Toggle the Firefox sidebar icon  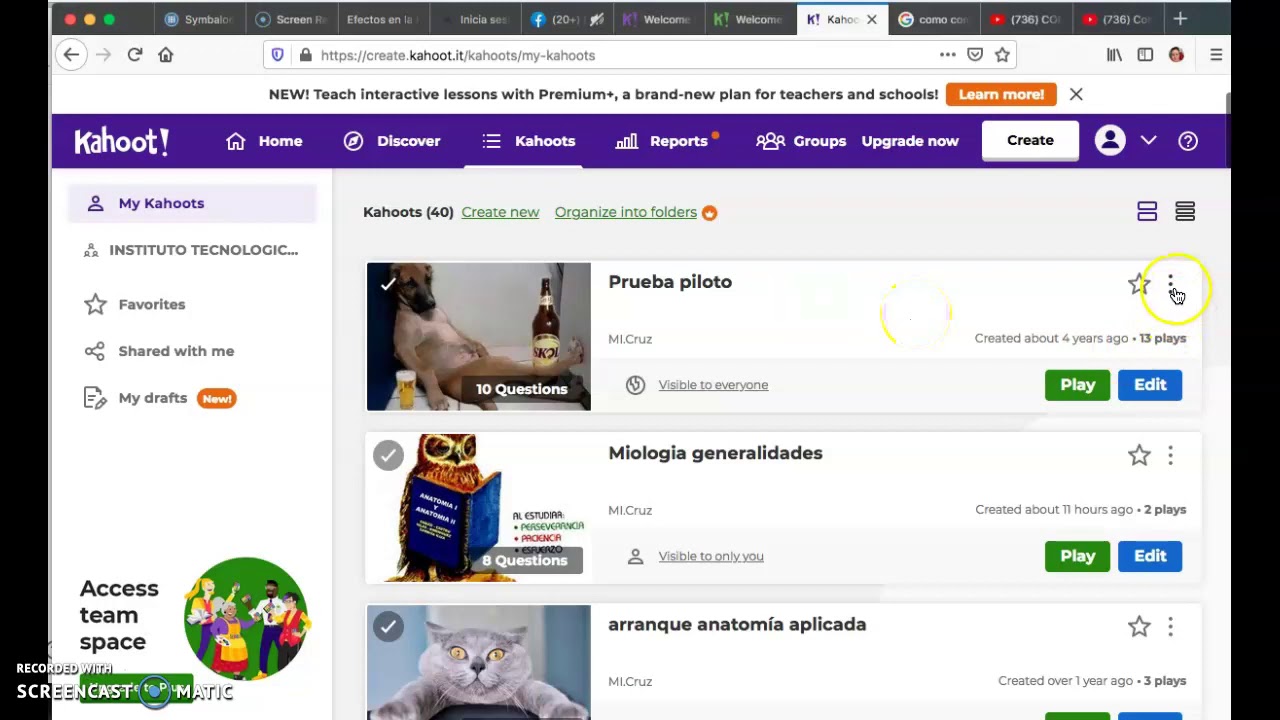tap(1145, 55)
